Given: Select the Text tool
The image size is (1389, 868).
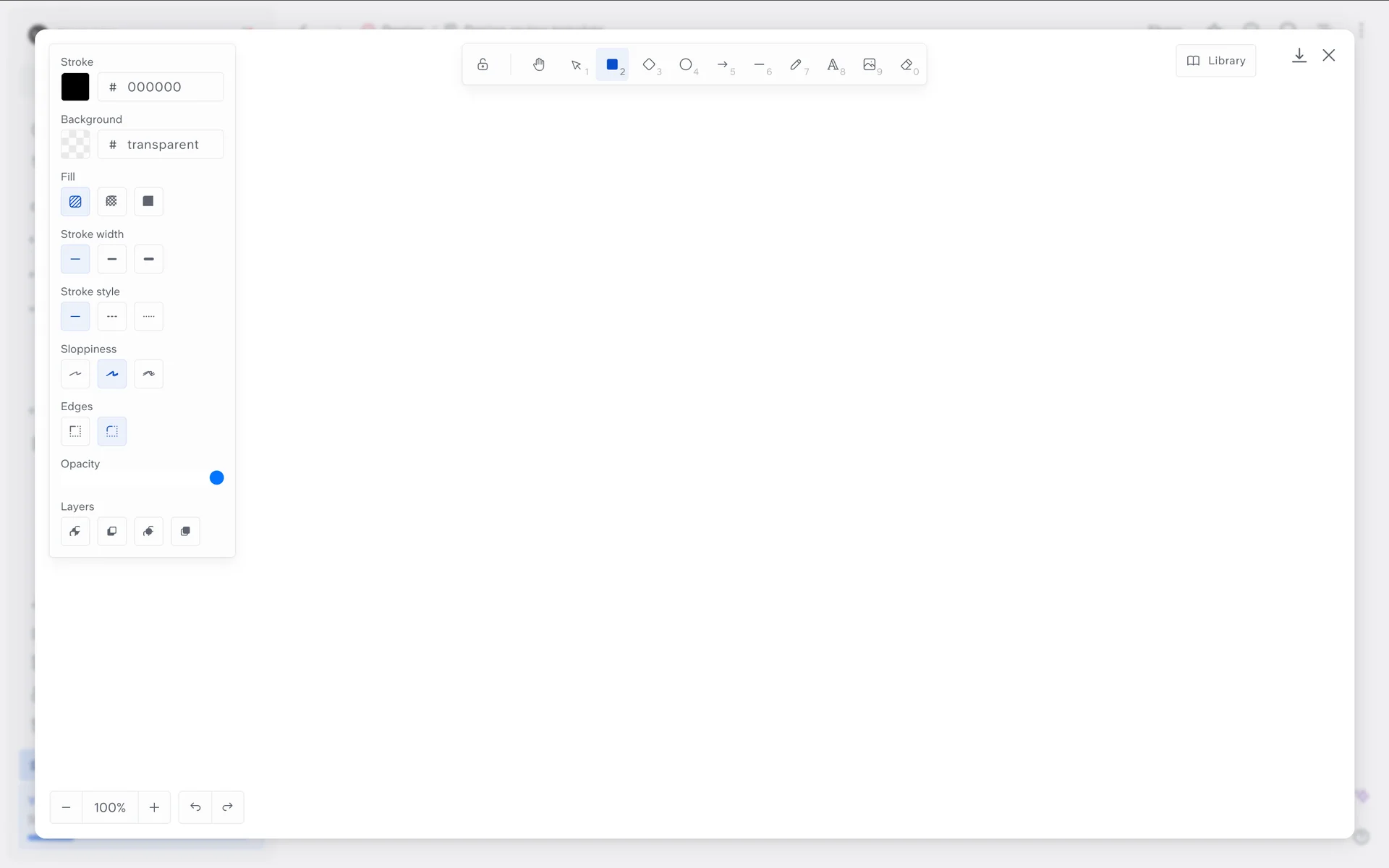Looking at the screenshot, I should tap(833, 65).
